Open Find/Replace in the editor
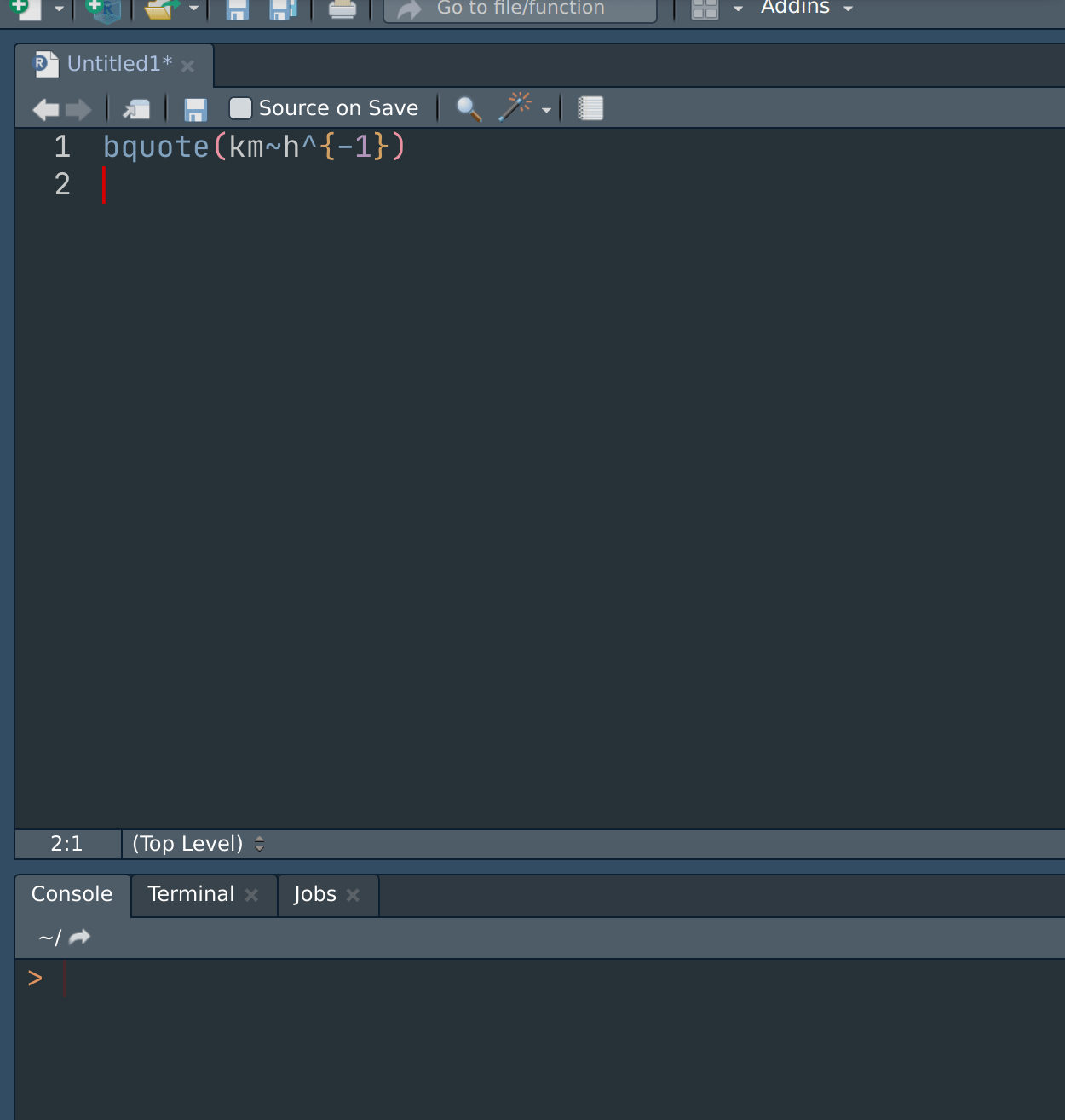Screen dimensions: 1065x1120 [x=468, y=108]
